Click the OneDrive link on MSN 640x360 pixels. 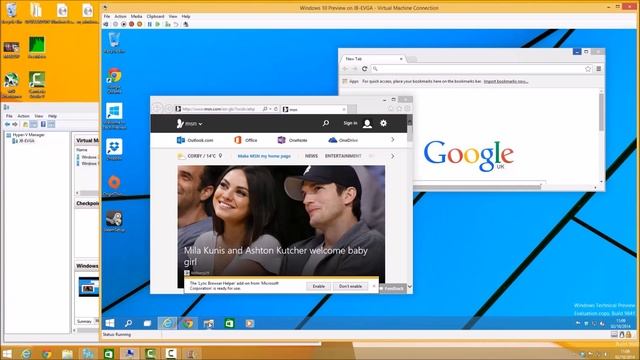pos(343,140)
